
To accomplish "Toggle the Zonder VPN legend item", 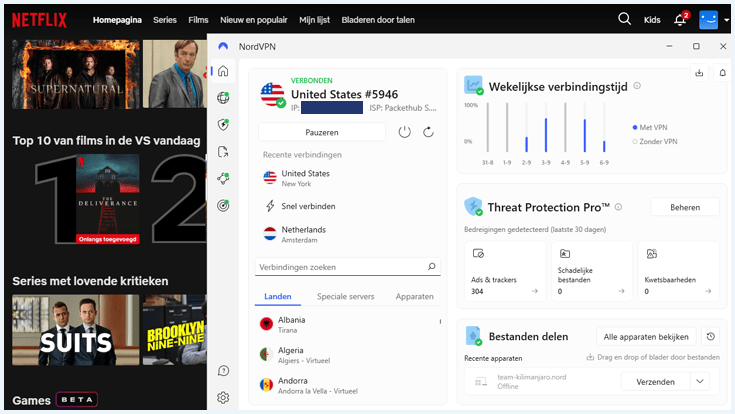I will [x=655, y=142].
